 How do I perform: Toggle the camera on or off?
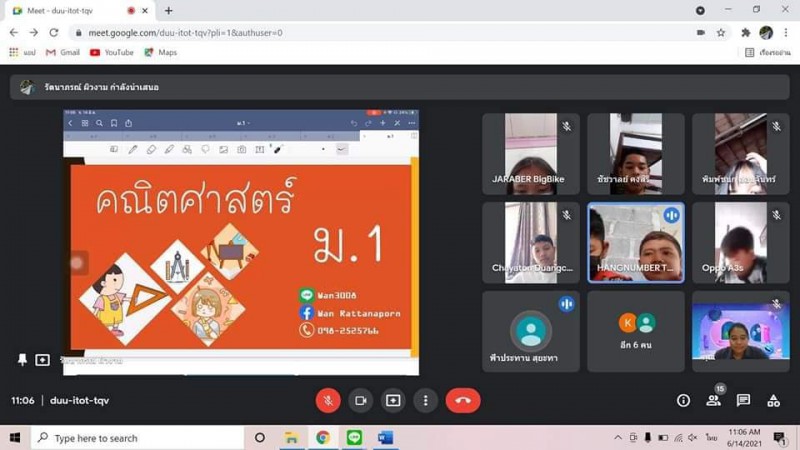pos(361,400)
